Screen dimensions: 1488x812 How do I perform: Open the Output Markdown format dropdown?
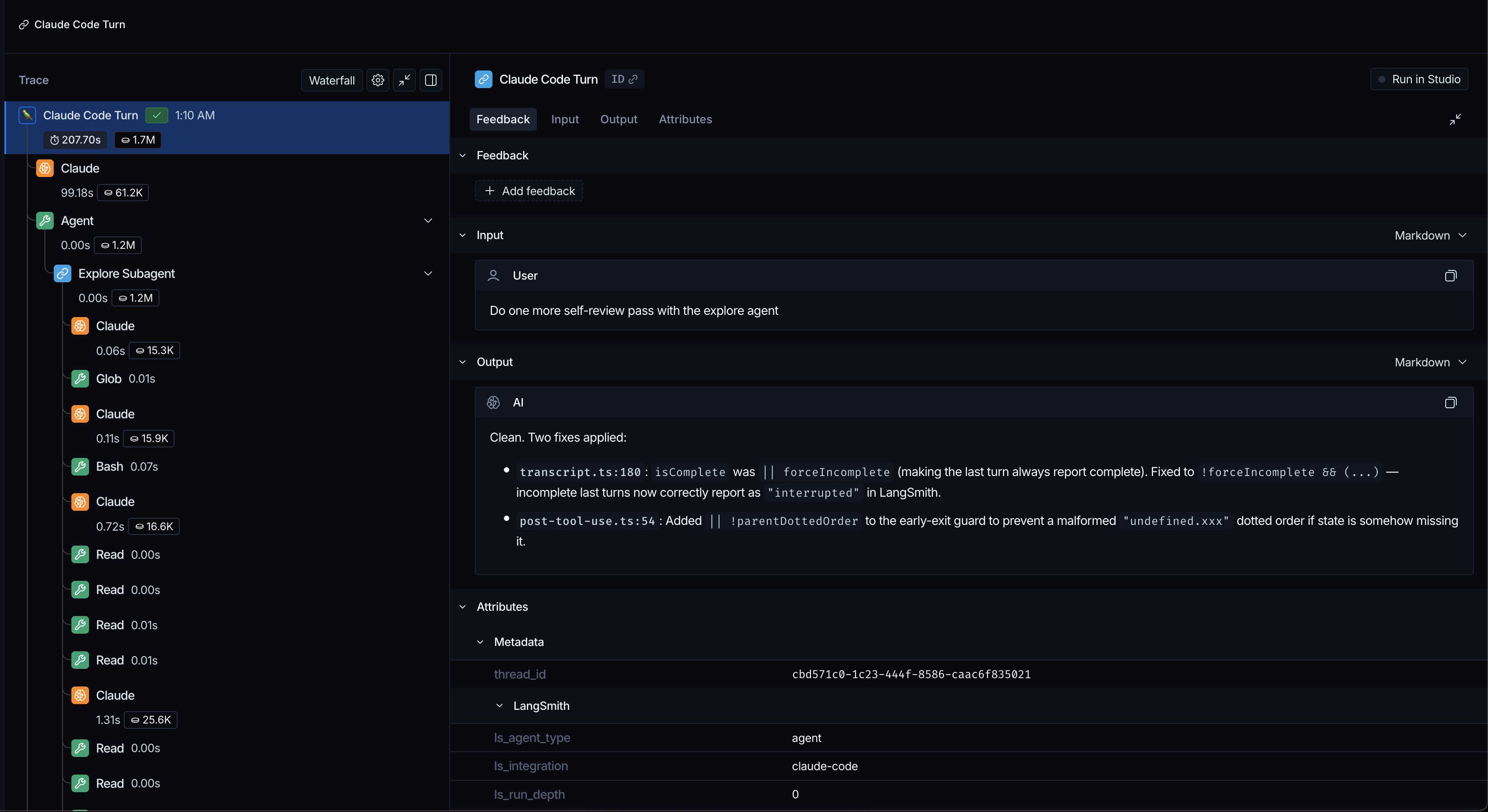pyautogui.click(x=1430, y=362)
